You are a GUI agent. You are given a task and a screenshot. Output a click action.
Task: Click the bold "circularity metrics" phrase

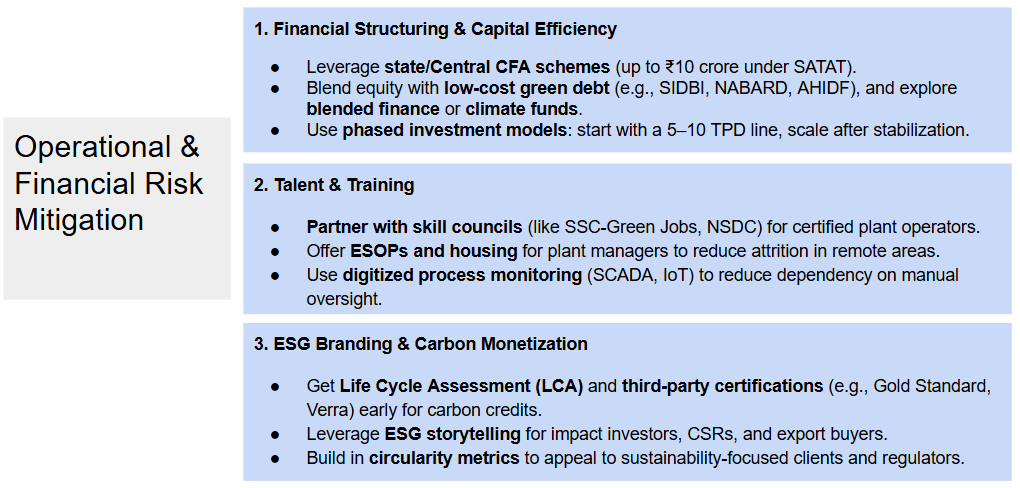point(443,458)
